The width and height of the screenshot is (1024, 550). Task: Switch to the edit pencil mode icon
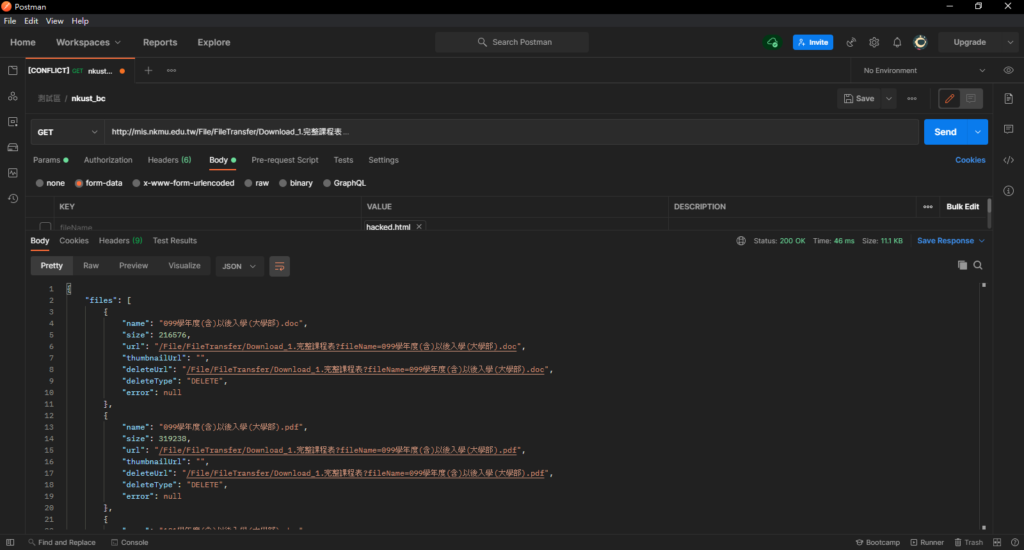click(950, 99)
